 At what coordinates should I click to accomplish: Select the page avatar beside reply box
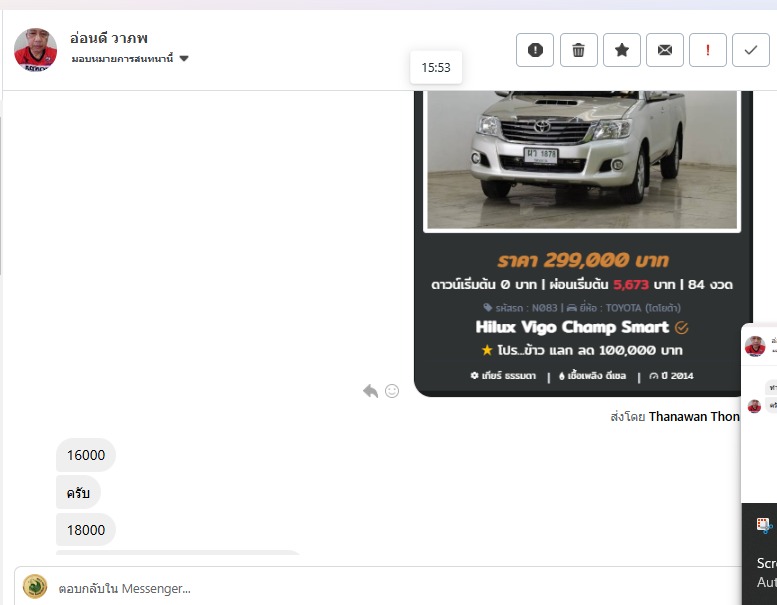(35, 587)
